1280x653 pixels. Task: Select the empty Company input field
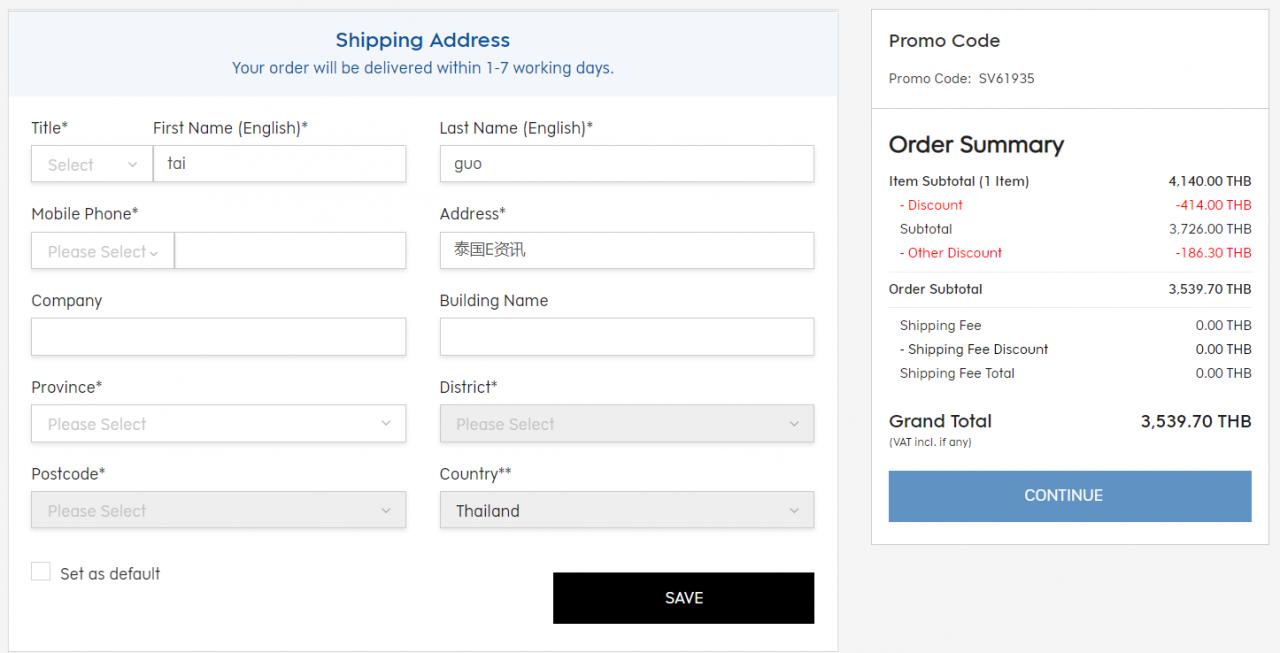point(218,337)
